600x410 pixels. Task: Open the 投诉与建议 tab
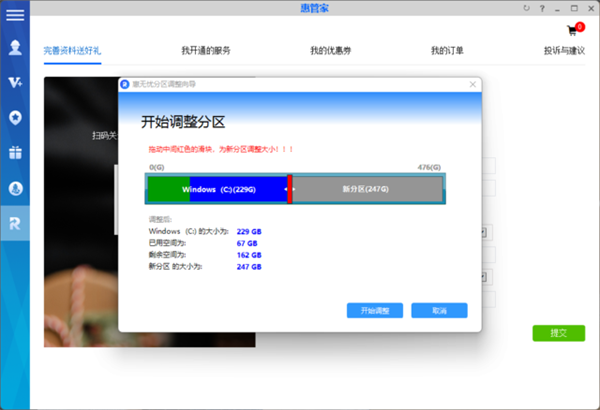(564, 50)
